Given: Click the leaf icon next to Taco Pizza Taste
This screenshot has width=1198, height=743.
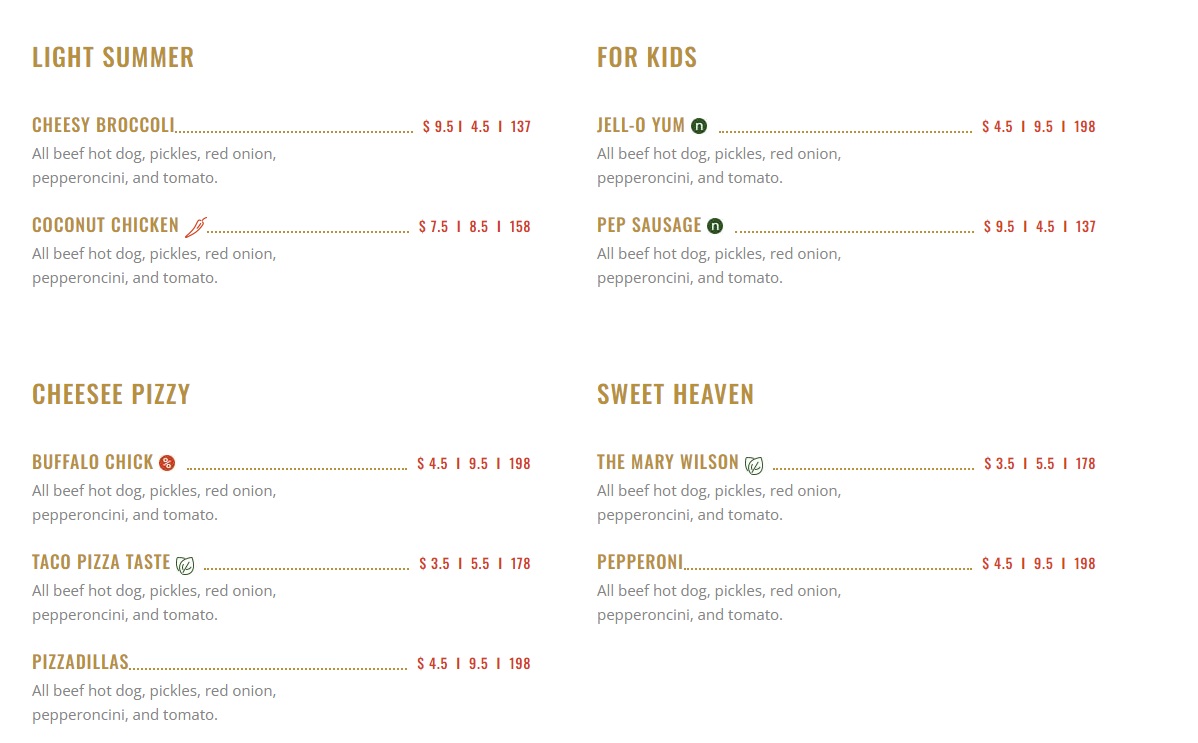Looking at the screenshot, I should click(x=185, y=565).
